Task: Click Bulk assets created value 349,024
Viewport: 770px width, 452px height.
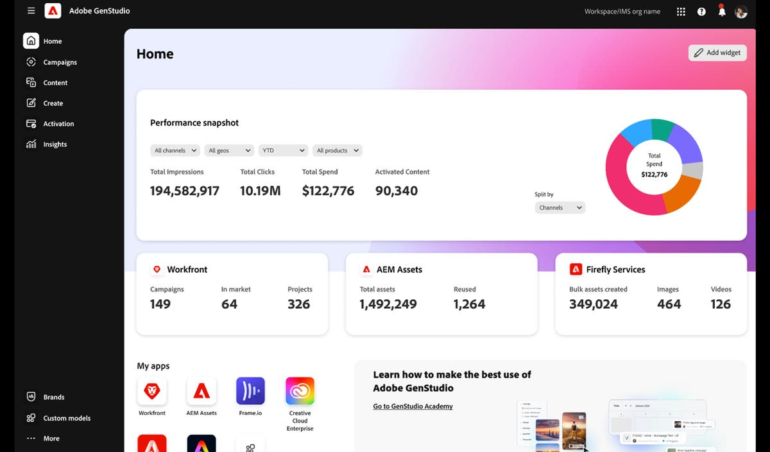Action: [593, 304]
